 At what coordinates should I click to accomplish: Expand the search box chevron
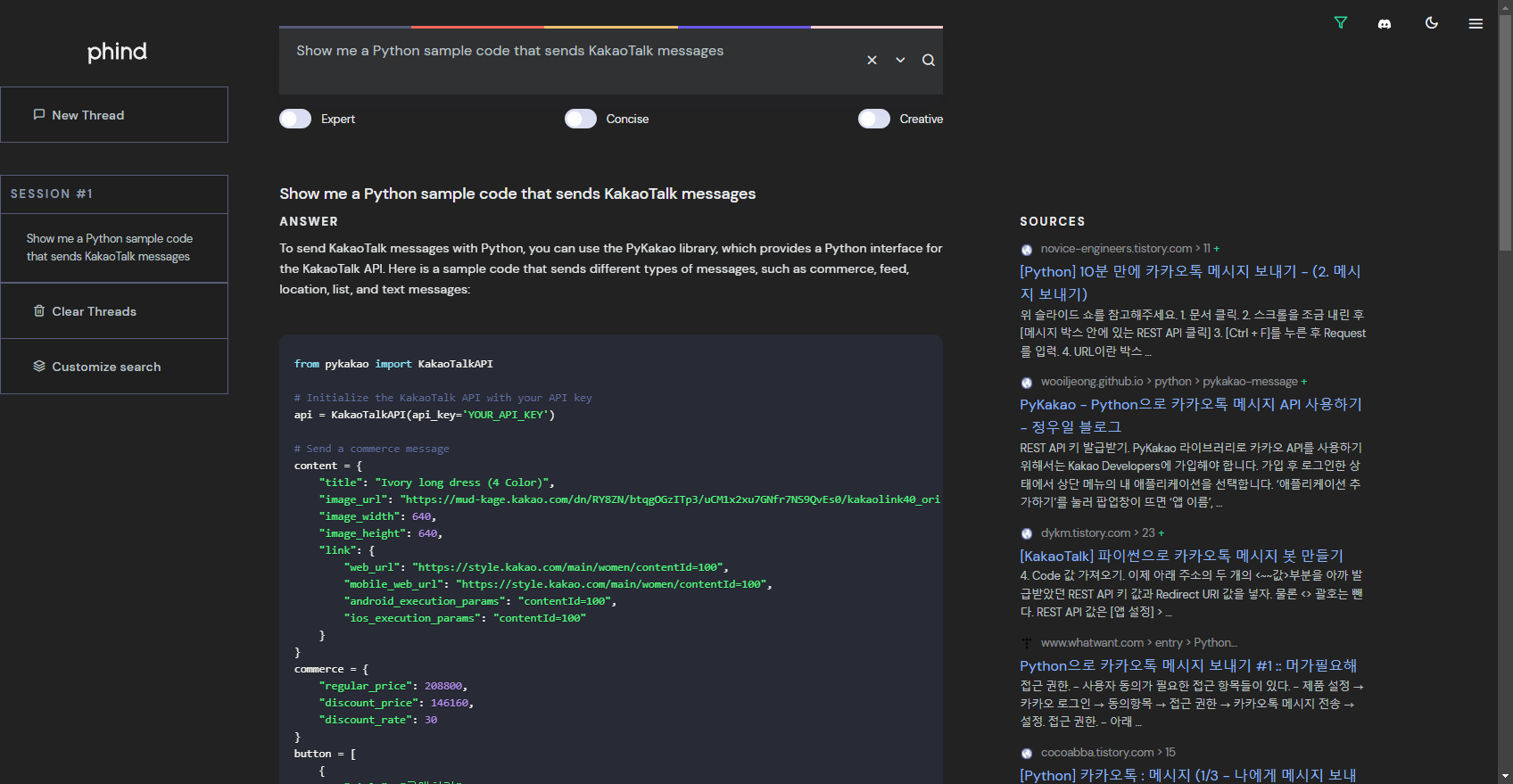(x=900, y=60)
